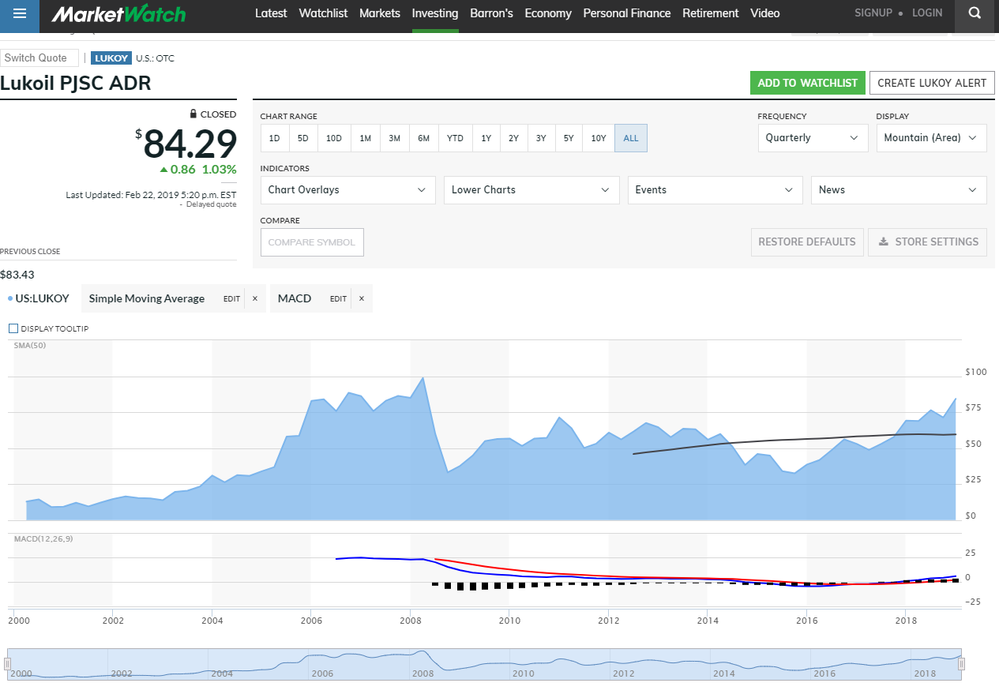Viewport: 999px width, 686px height.
Task: Edit the MACD indicator settings
Action: pyautogui.click(x=338, y=298)
